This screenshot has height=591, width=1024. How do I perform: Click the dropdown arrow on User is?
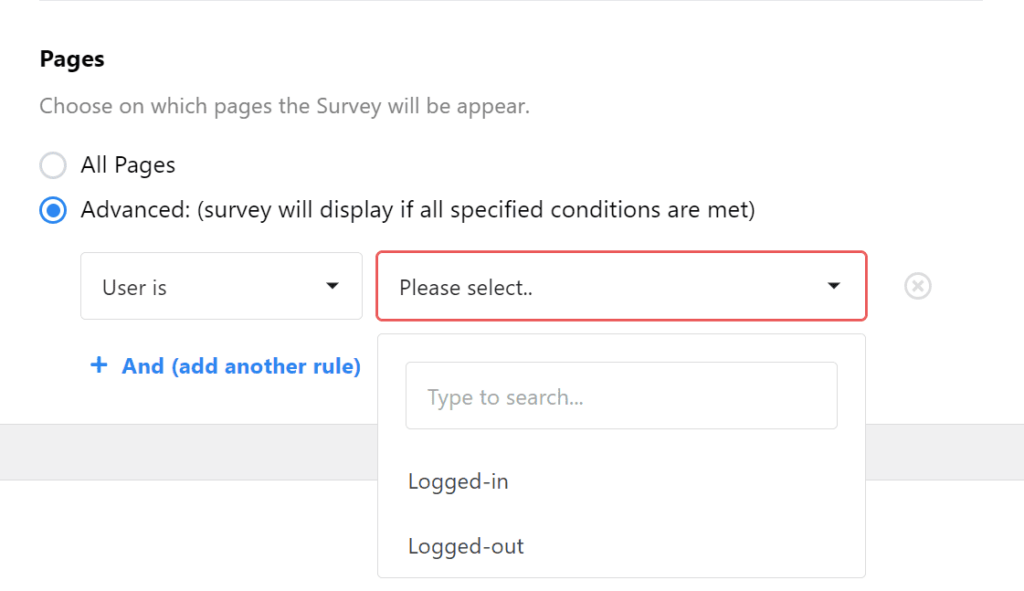tap(332, 286)
